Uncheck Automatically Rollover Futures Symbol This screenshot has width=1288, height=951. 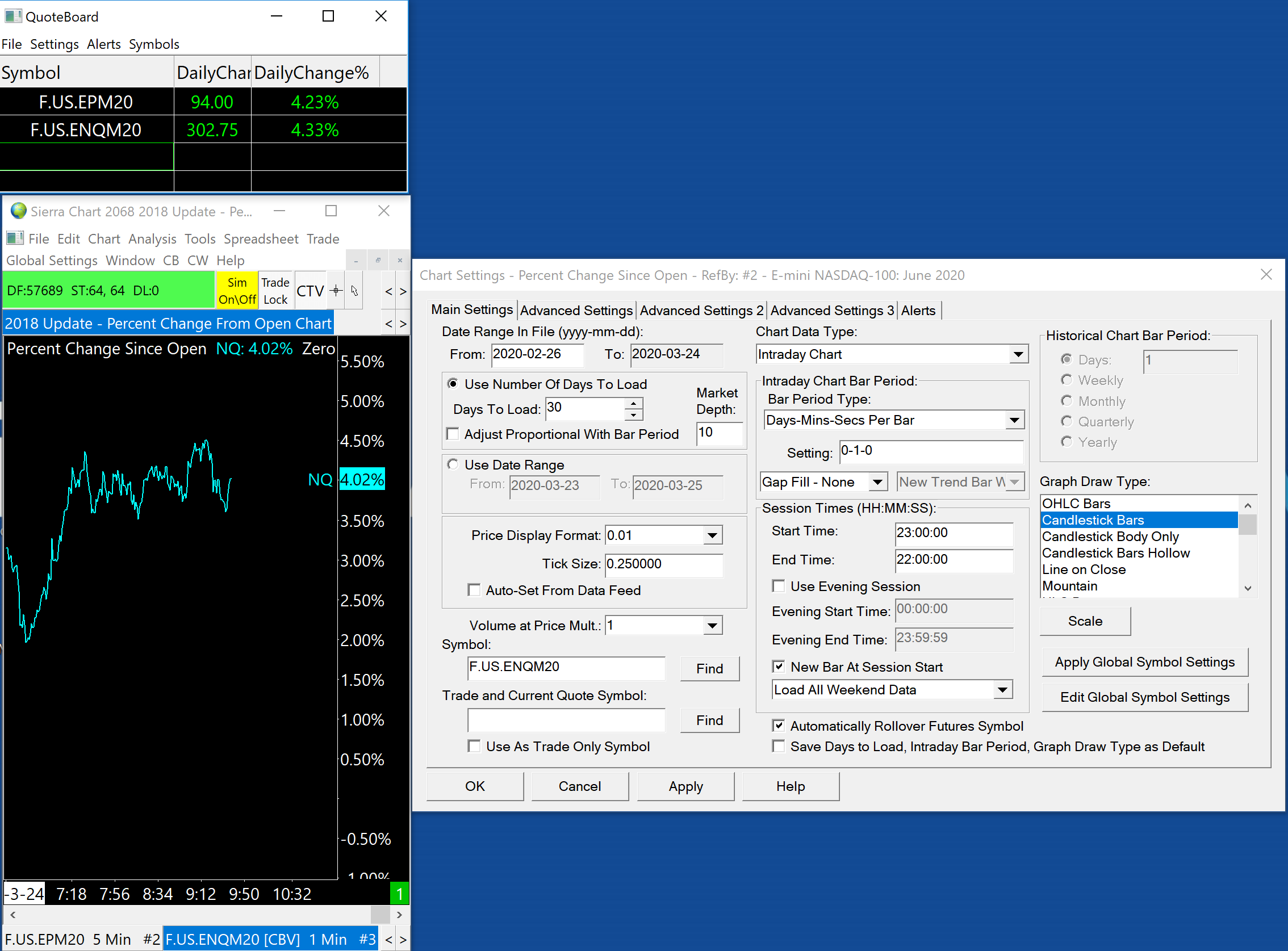pos(779,726)
